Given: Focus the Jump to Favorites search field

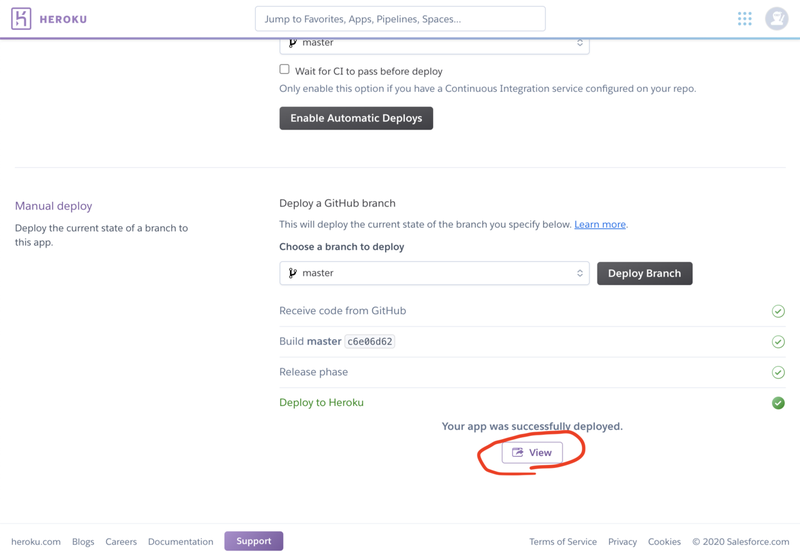Looking at the screenshot, I should [400, 19].
